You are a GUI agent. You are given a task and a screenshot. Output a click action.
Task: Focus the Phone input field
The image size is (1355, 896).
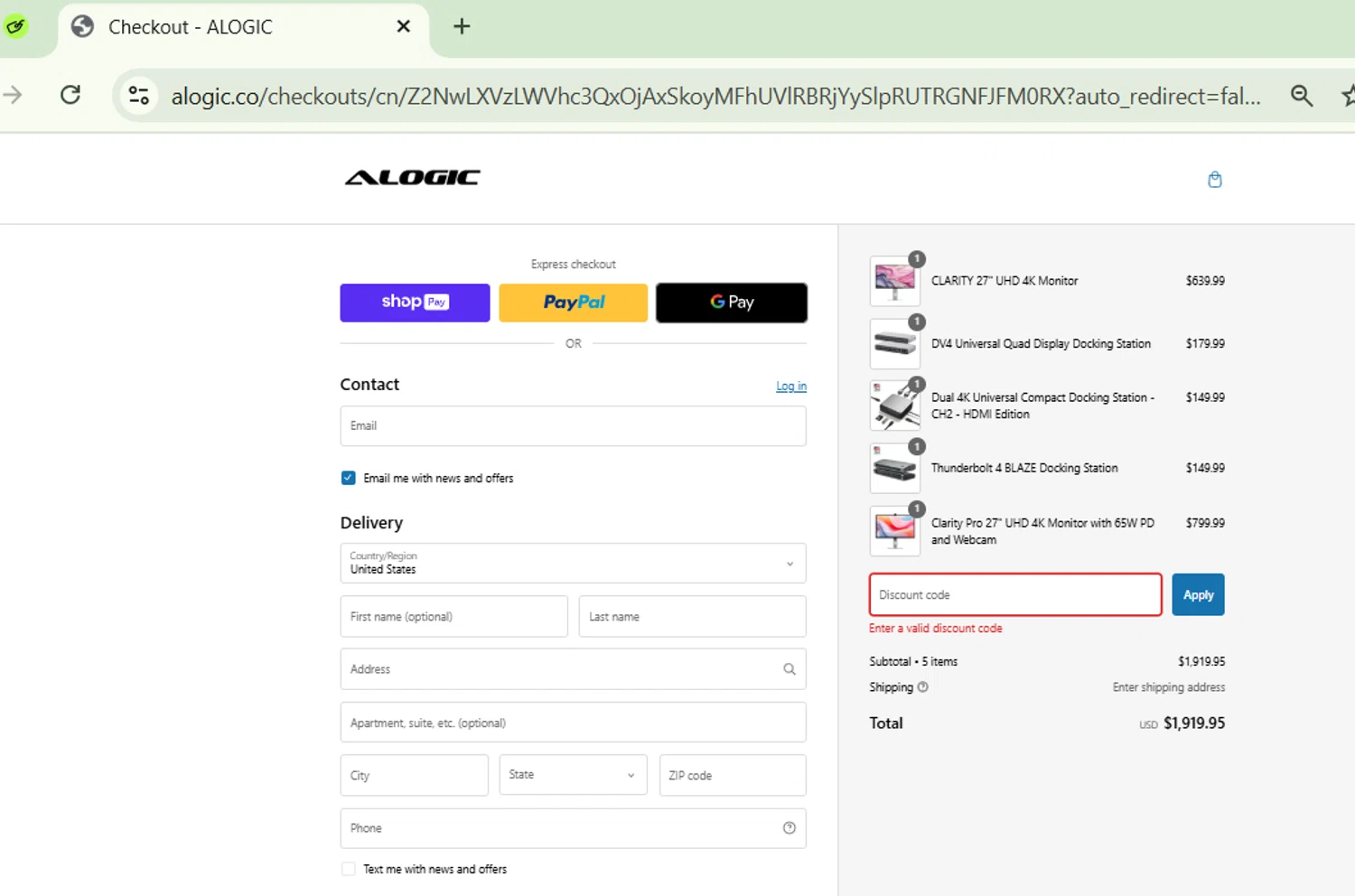[x=573, y=828]
